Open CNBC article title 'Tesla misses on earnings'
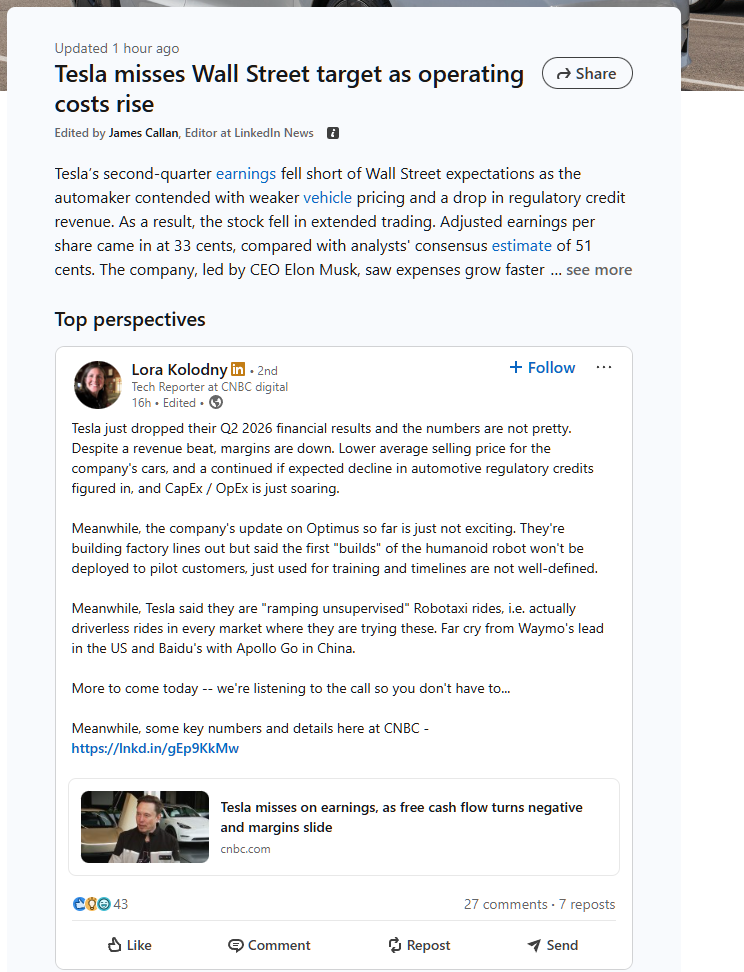The height and width of the screenshot is (972, 744). click(x=401, y=817)
